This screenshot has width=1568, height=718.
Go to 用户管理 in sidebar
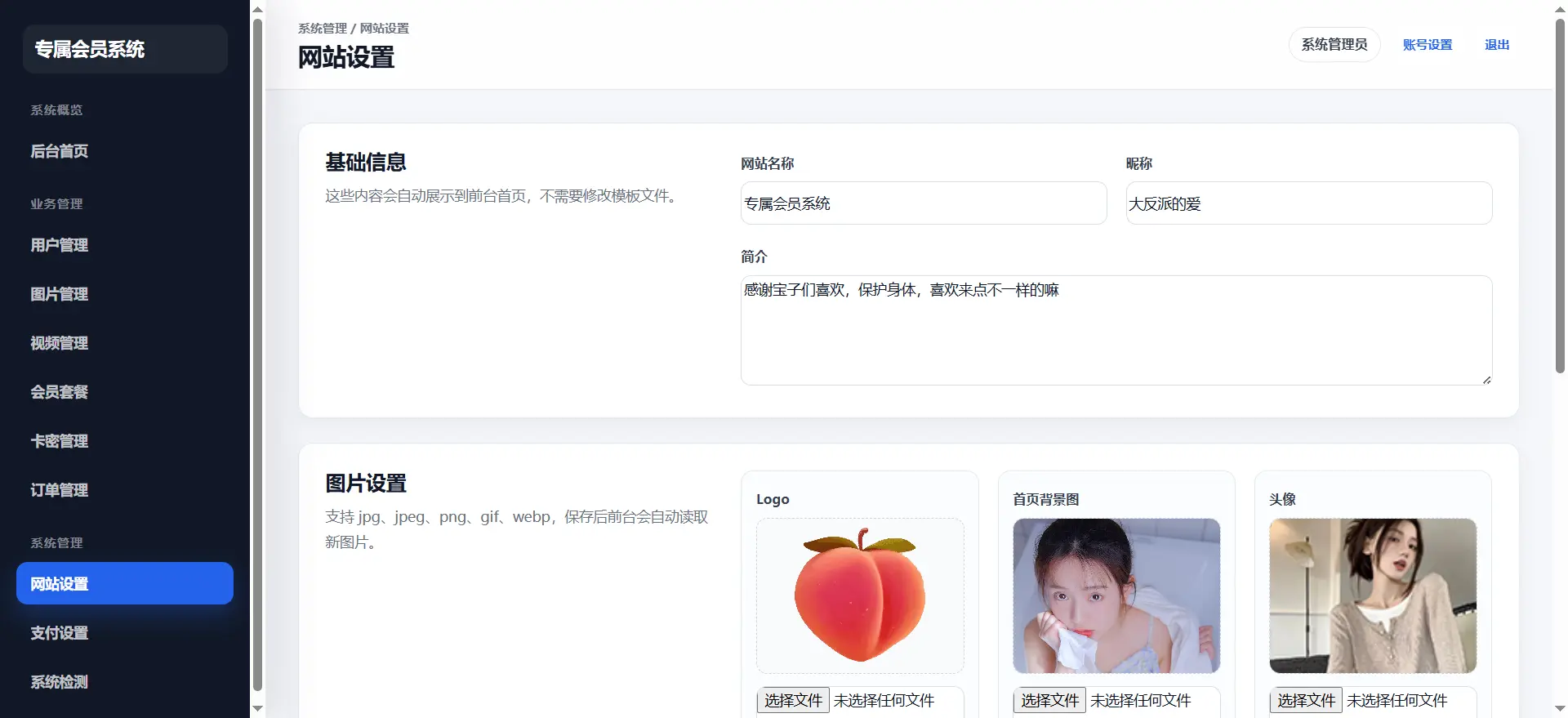pyautogui.click(x=124, y=245)
